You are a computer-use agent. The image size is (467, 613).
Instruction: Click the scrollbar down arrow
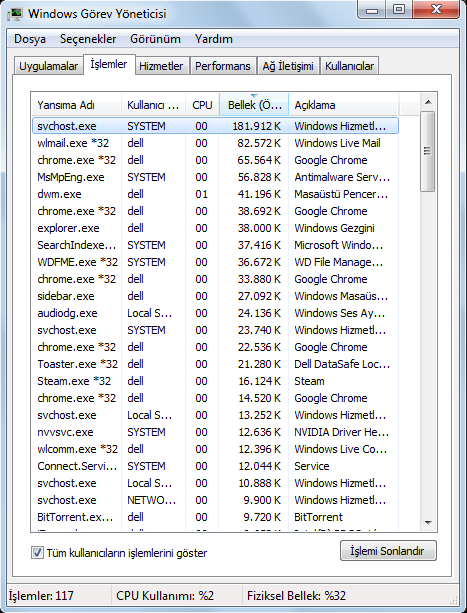(x=428, y=522)
